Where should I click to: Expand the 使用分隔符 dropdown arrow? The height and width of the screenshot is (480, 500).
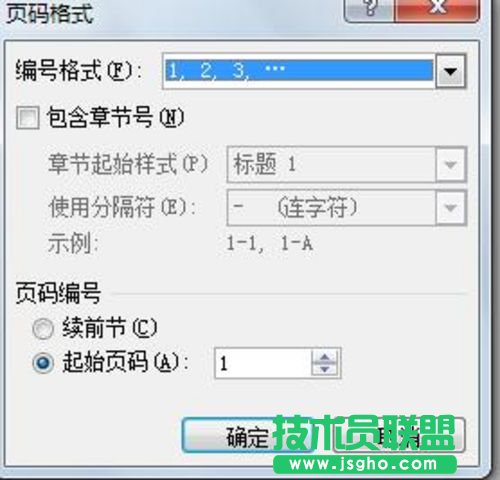point(450,208)
